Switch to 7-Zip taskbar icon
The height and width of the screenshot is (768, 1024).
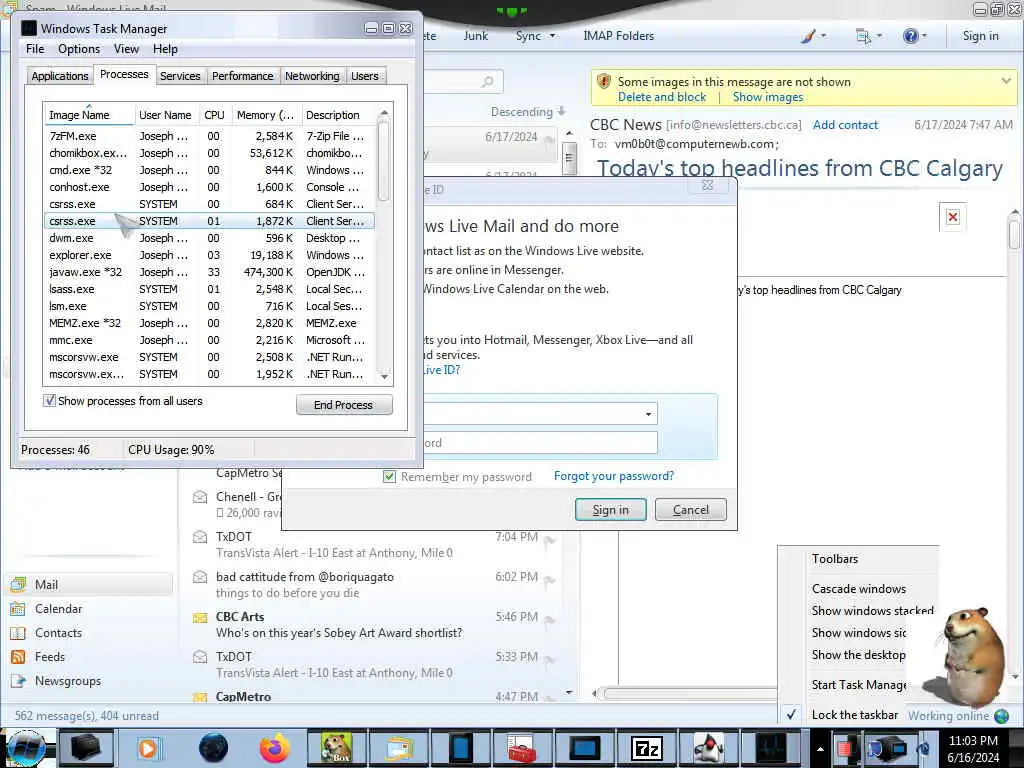(x=647, y=748)
